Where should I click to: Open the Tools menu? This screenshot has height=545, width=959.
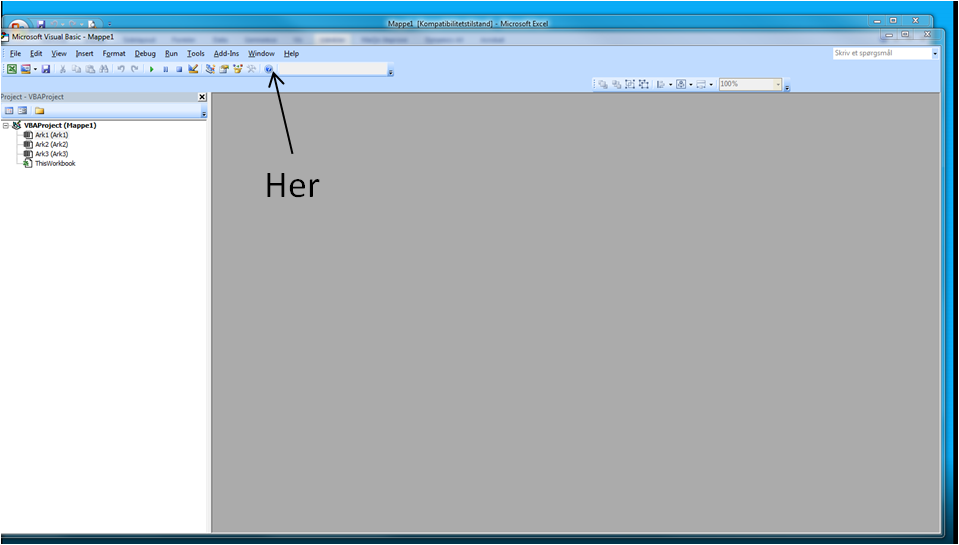click(196, 53)
